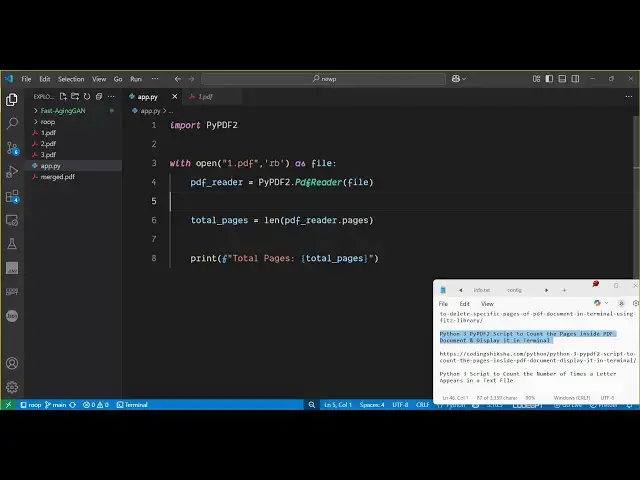640x480 pixels.
Task: Open the File menu in VS Code
Action: 26,79
